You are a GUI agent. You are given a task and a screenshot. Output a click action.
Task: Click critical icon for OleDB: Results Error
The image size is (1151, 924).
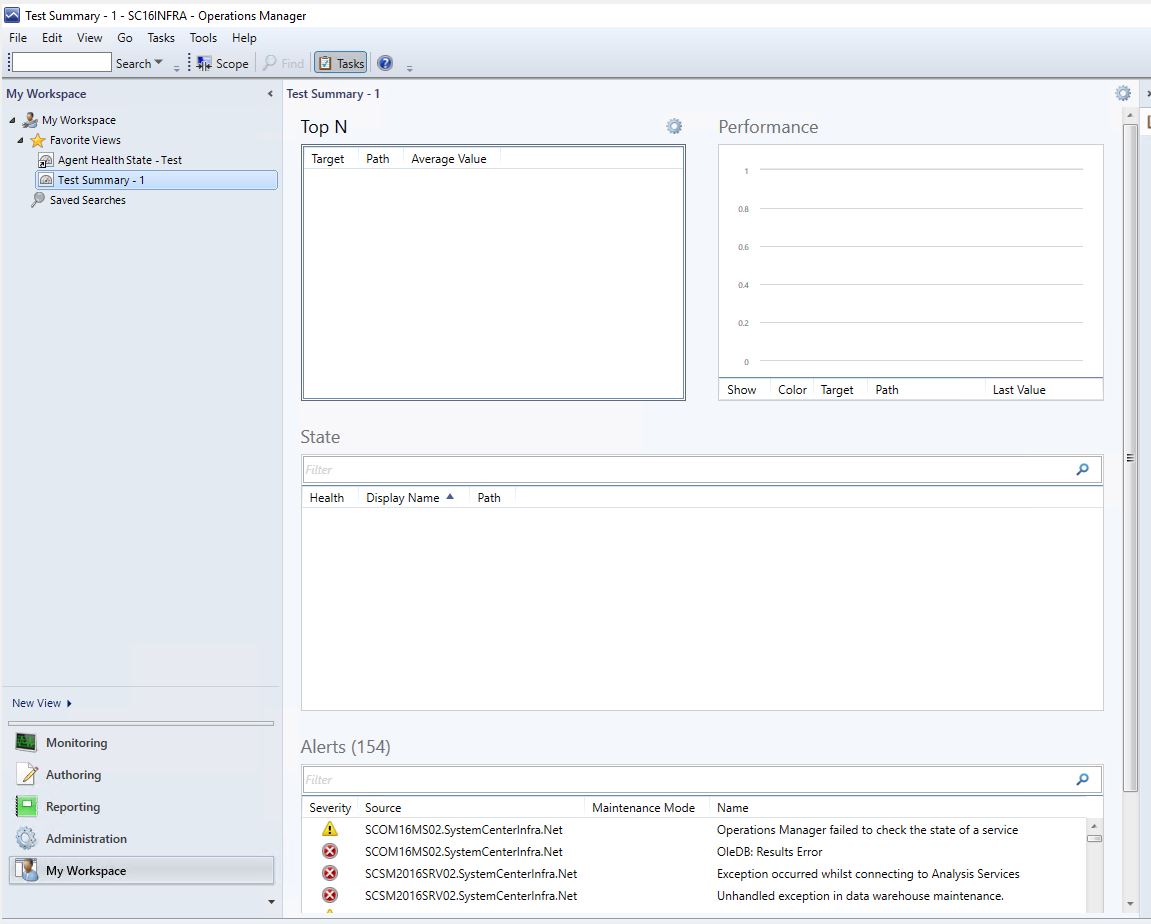point(330,851)
